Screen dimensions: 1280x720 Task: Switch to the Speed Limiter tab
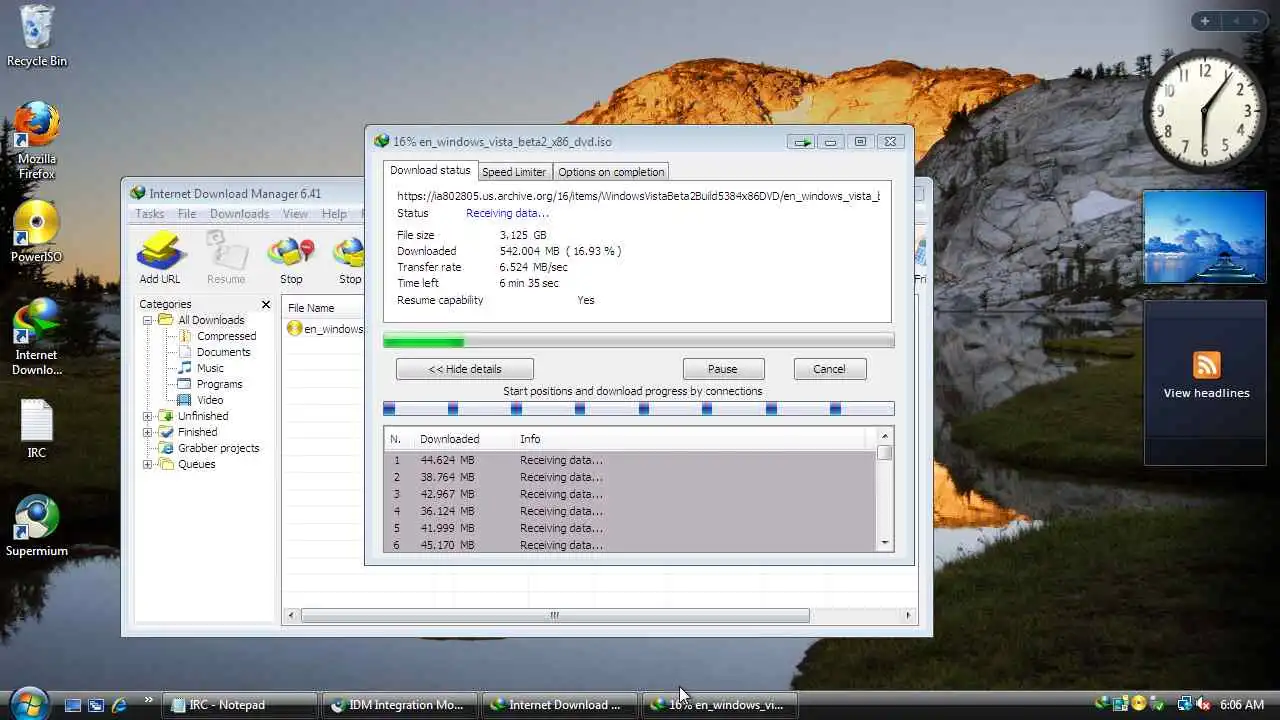(x=514, y=172)
